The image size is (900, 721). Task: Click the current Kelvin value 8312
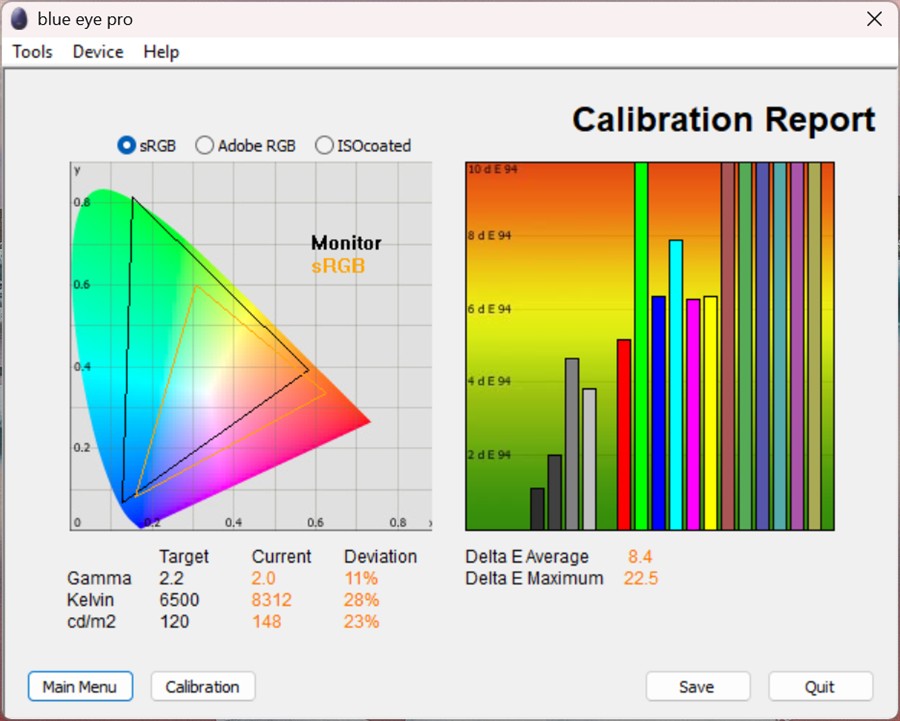coord(273,600)
